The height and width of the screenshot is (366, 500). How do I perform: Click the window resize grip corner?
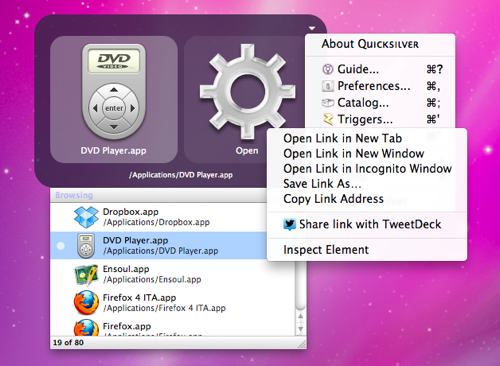pos(302,344)
